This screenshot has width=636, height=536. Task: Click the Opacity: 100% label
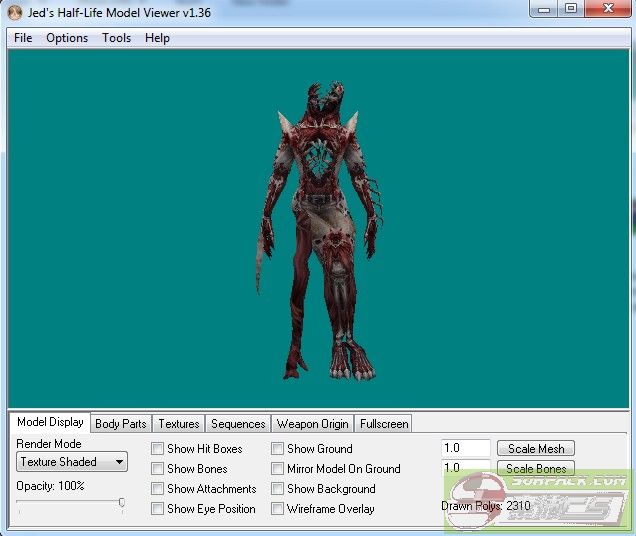coord(50,486)
